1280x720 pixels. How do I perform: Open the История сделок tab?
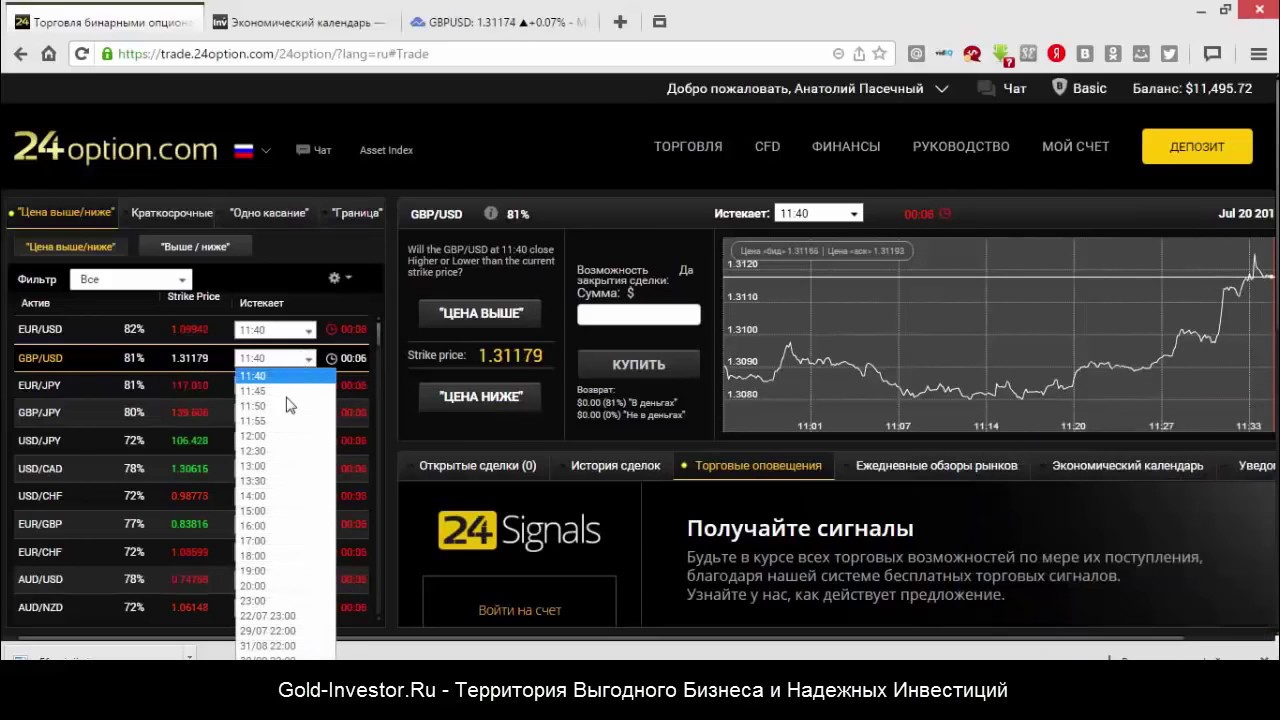tap(615, 466)
